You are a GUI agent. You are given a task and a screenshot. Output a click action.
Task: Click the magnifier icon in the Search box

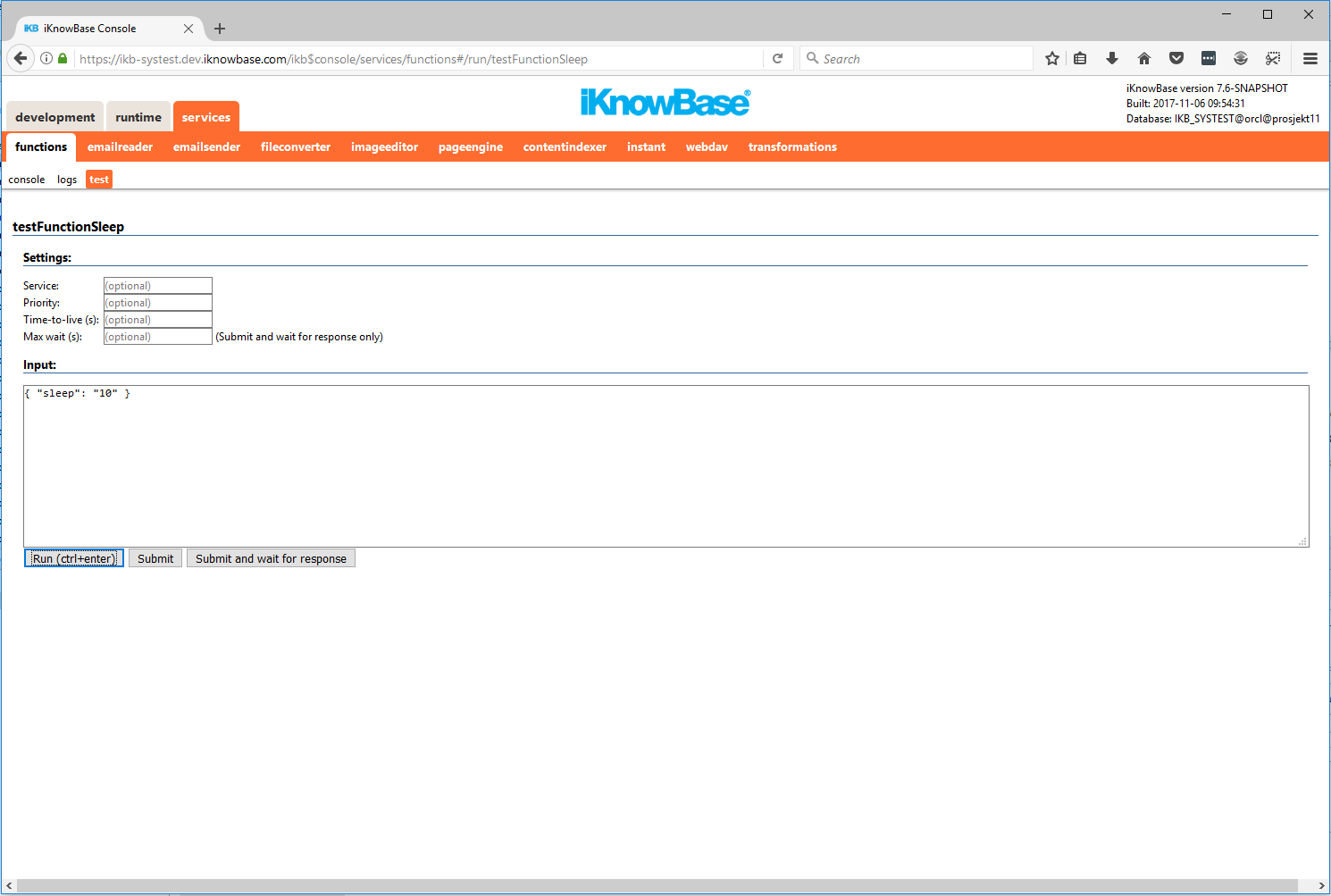pos(812,58)
